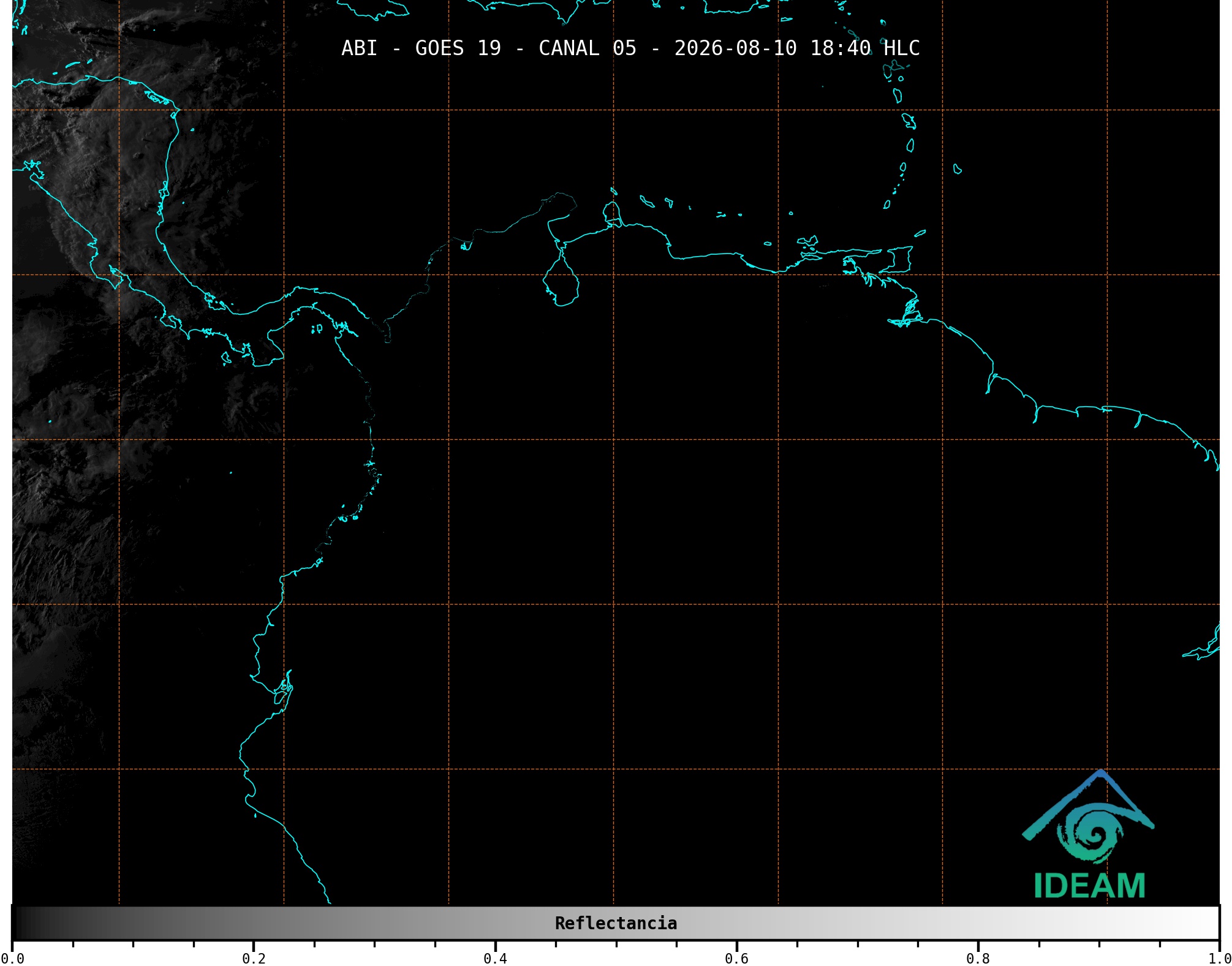The height and width of the screenshot is (966, 1232).
Task: Click the colorbar tick label "1.0"
Action: pyautogui.click(x=1219, y=959)
